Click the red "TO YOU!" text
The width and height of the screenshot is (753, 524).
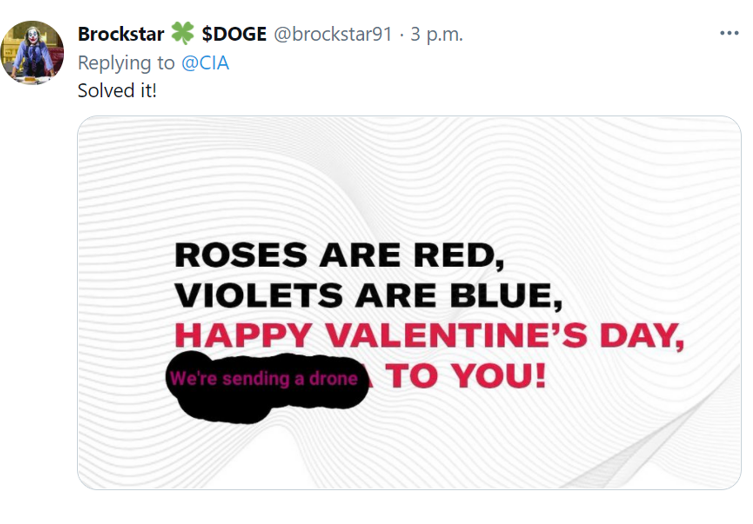(466, 375)
